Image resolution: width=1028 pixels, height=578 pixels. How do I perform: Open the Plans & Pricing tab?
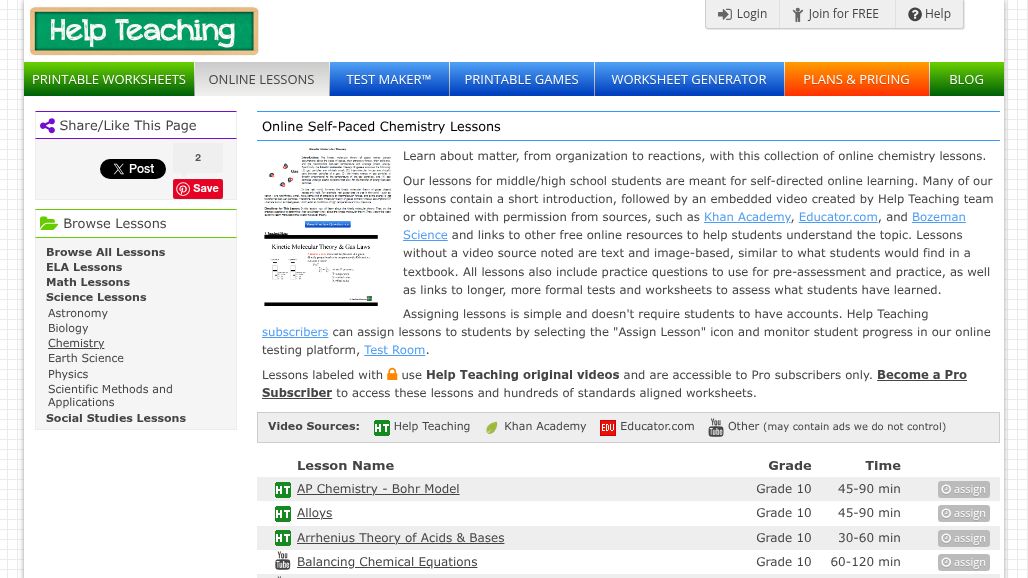point(856,79)
